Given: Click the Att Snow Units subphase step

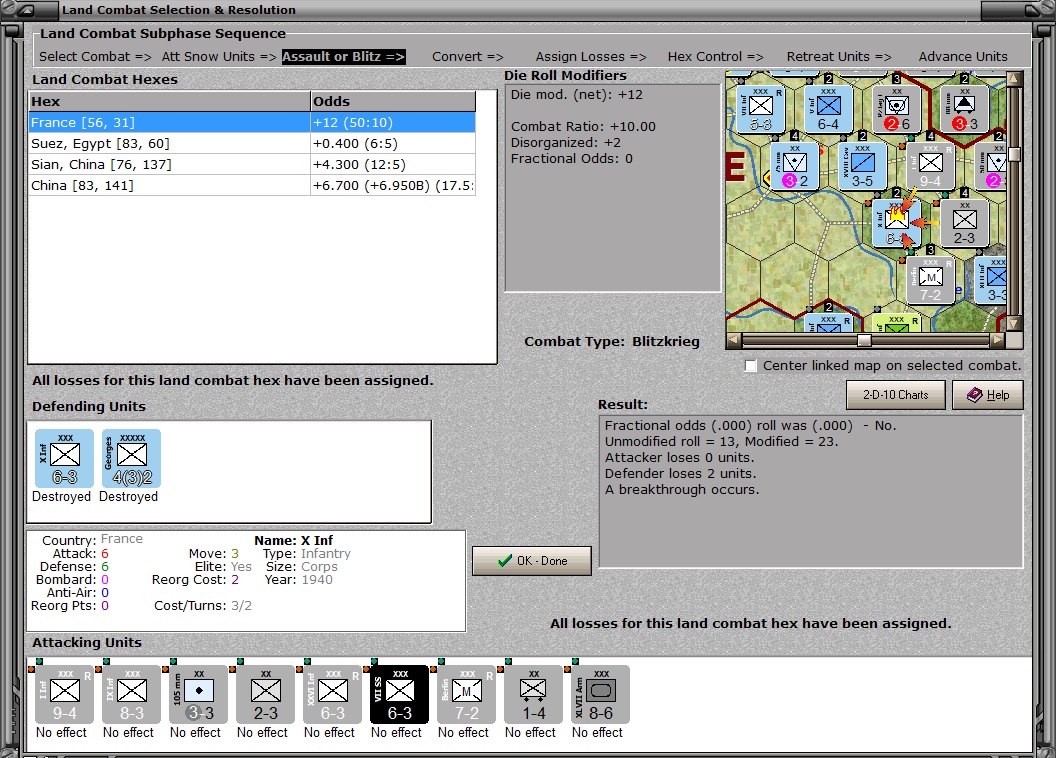Looking at the screenshot, I should [219, 57].
